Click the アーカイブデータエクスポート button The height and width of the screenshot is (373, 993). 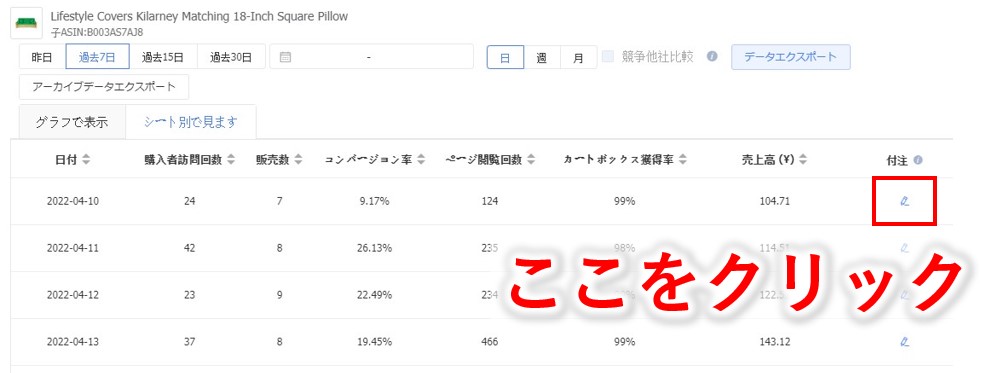104,87
